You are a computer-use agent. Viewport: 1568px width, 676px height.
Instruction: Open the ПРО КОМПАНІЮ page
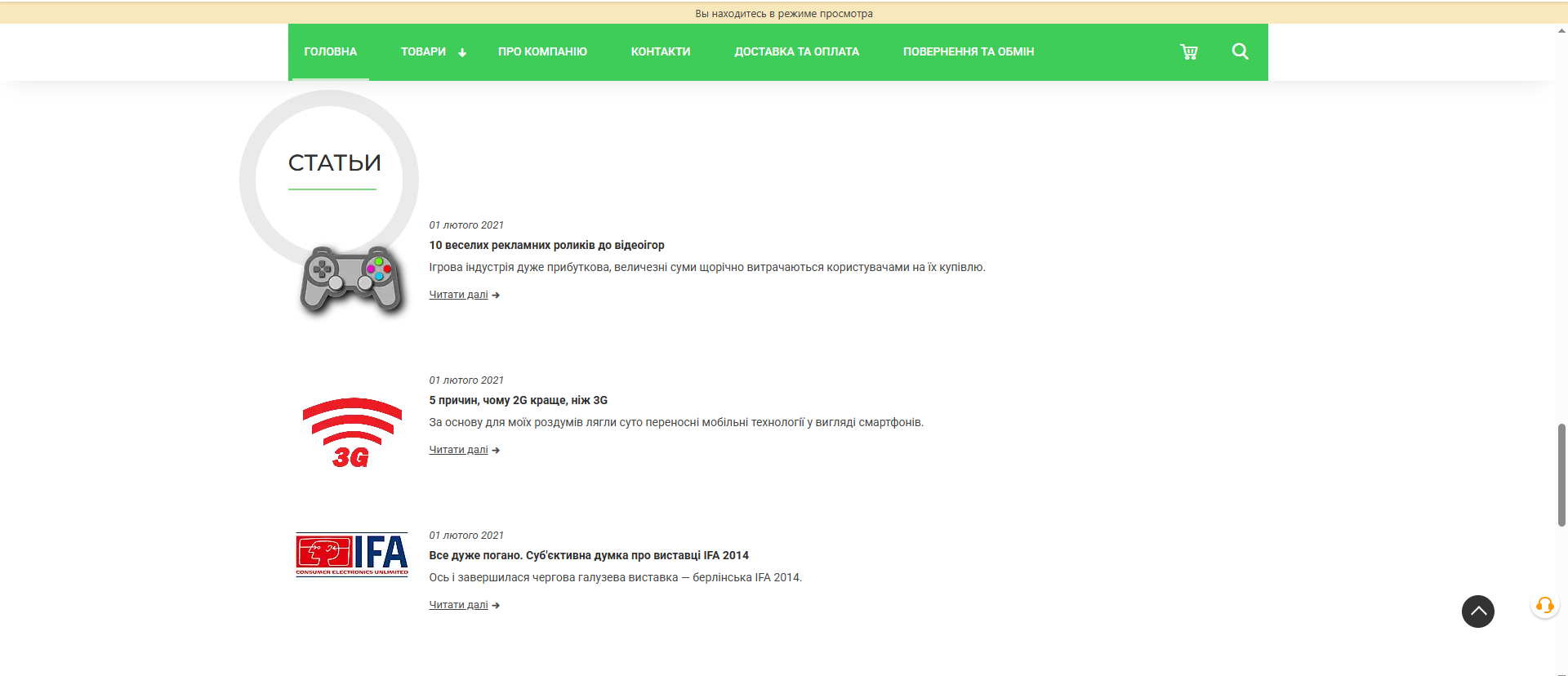(542, 51)
